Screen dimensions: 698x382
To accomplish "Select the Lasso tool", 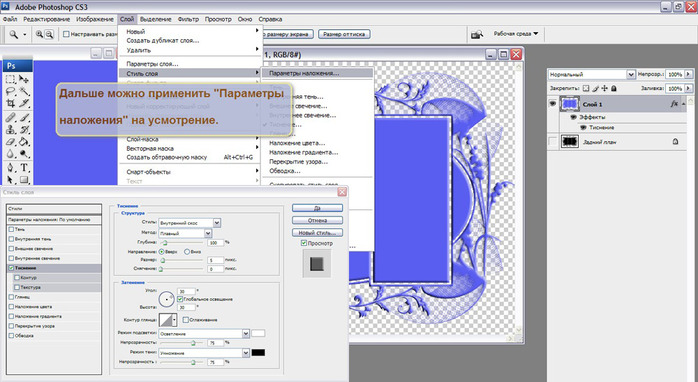I will [x=10, y=92].
